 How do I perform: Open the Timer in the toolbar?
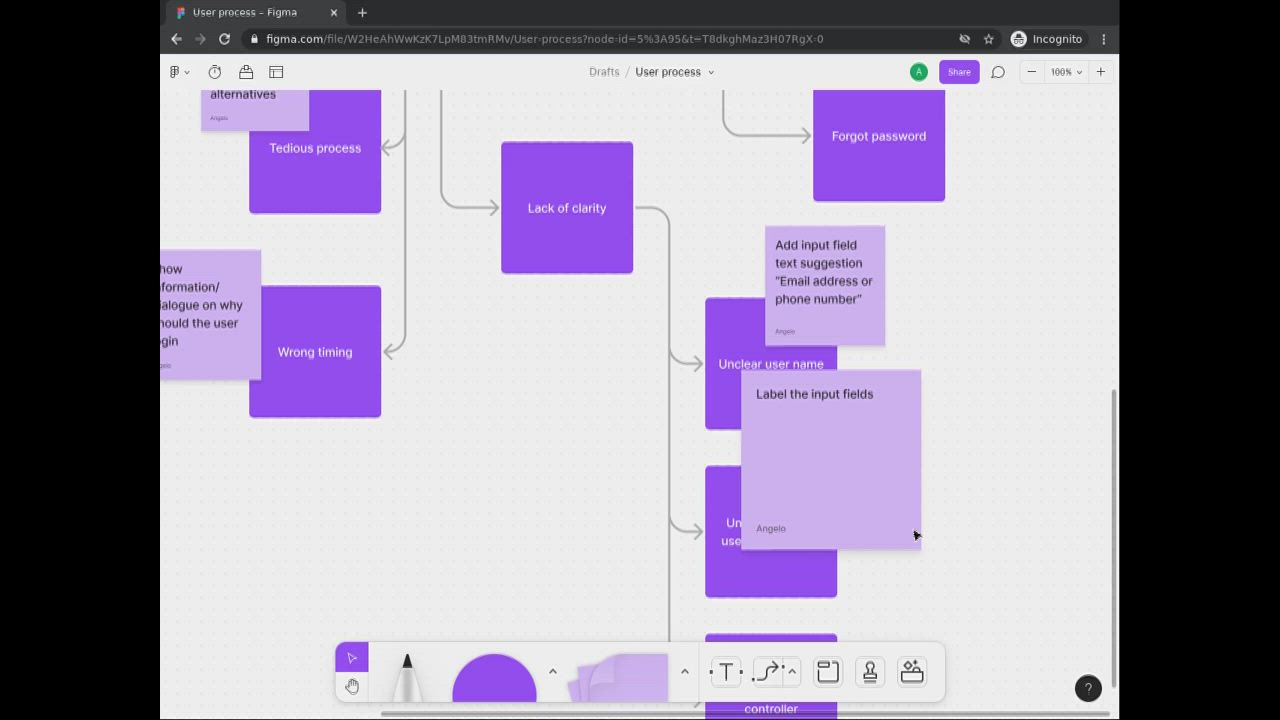[214, 72]
